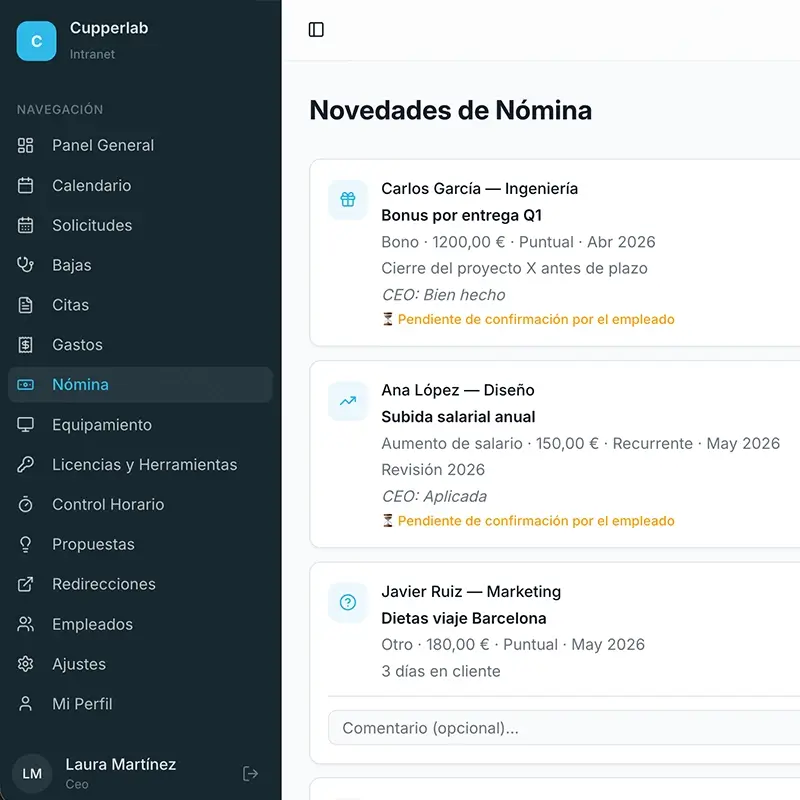Image resolution: width=800 pixels, height=800 pixels.
Task: Open Solicitudes menu entry
Action: [x=140, y=225]
